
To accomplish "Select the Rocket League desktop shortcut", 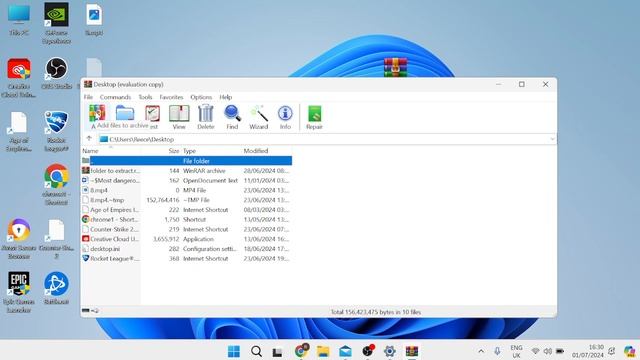I will pyautogui.click(x=56, y=131).
